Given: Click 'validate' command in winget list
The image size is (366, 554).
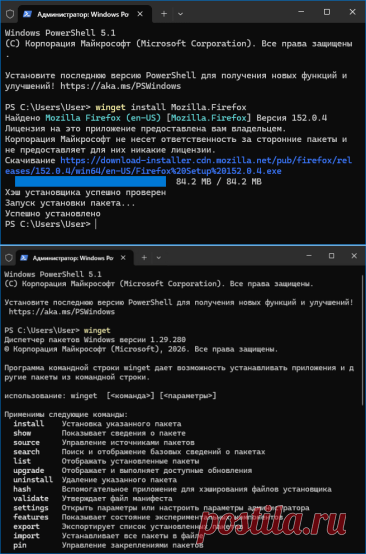Looking at the screenshot, I should [x=31, y=499].
